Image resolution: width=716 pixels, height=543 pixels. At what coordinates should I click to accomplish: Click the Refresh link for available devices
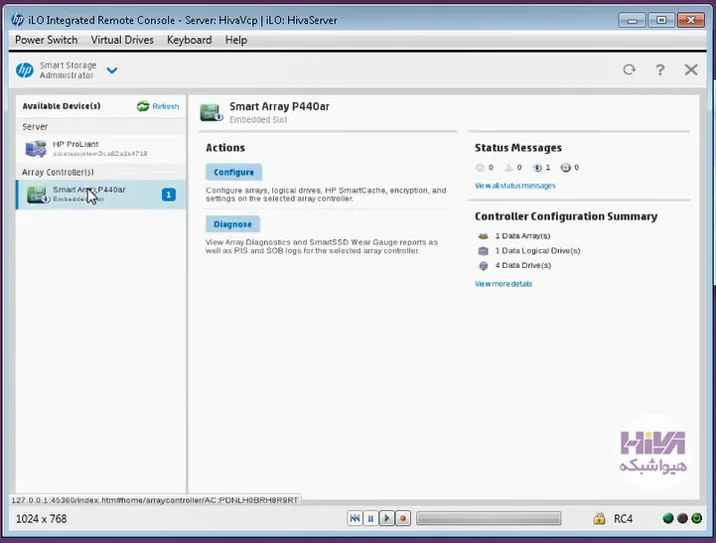point(166,106)
